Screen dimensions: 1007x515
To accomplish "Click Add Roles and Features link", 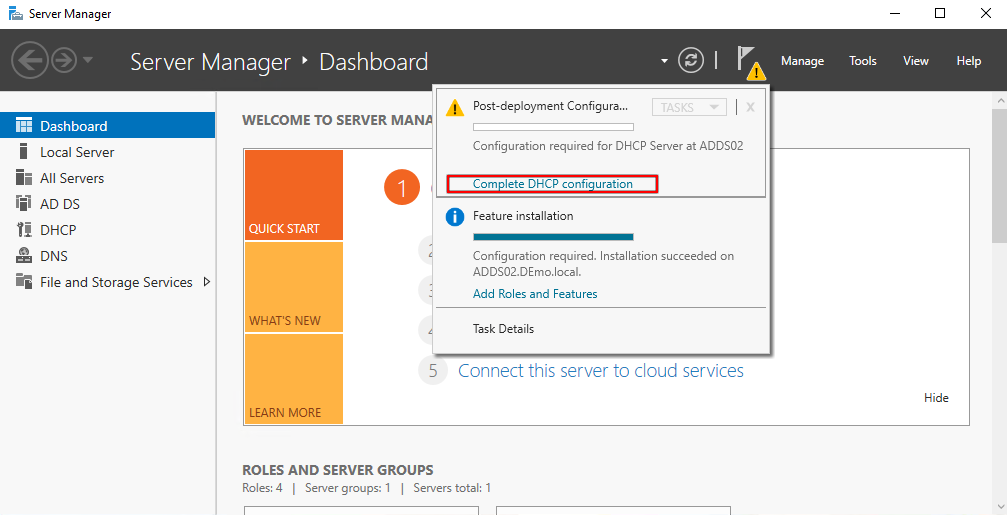I will (x=535, y=293).
